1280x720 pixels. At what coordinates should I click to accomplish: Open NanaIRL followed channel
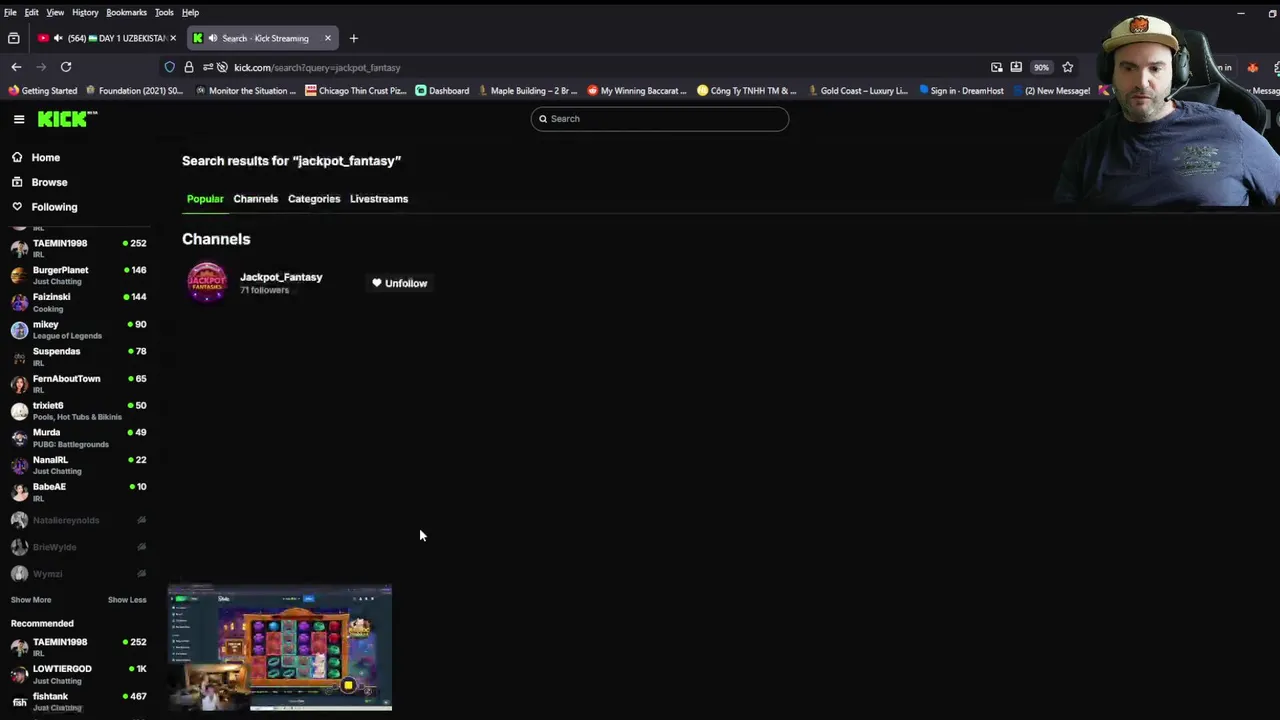(79, 464)
